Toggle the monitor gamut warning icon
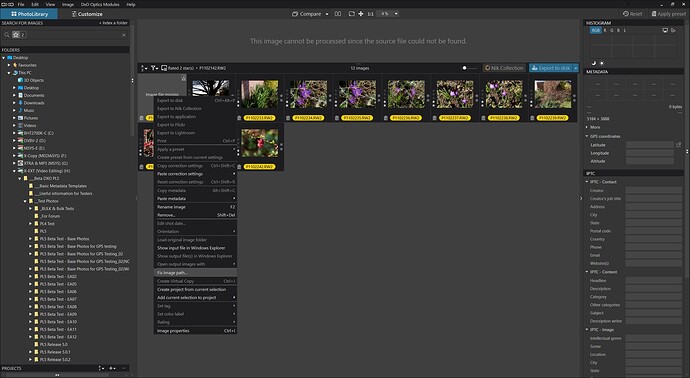Viewport: 690px width, 378px height. tap(665, 30)
